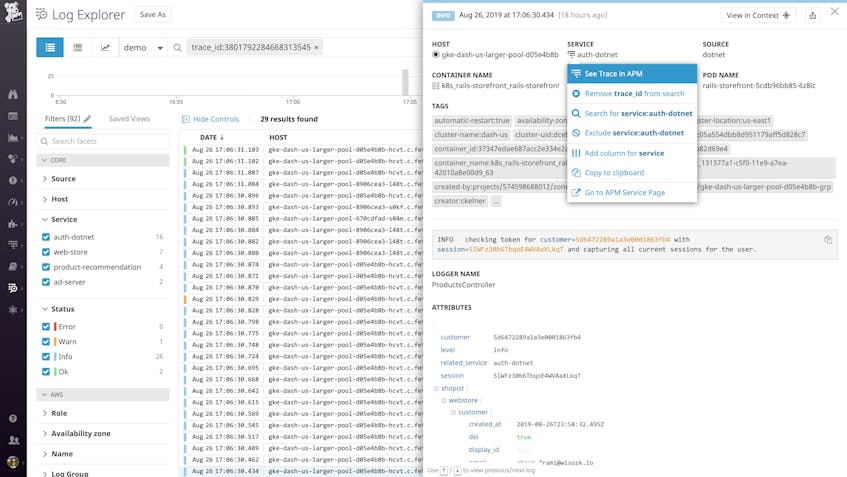Open log row at 17:06:30.829

point(302,299)
